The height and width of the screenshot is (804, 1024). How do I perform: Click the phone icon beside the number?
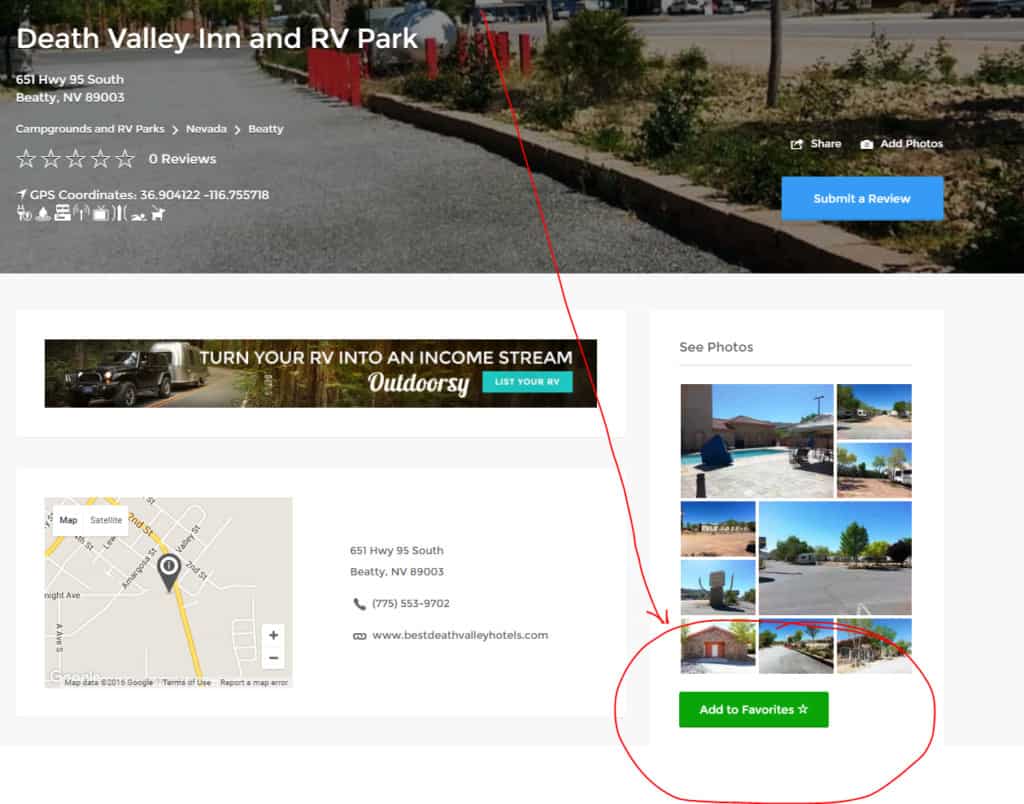359,604
